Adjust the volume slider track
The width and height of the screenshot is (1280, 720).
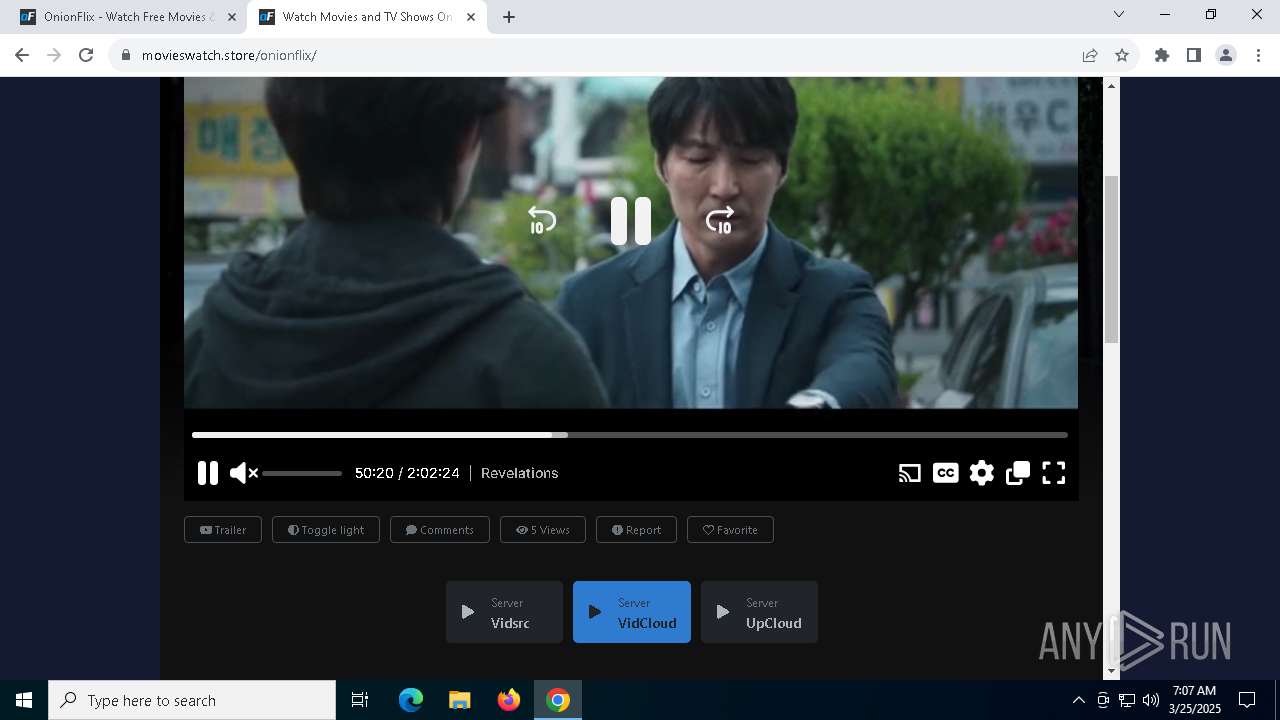click(x=302, y=473)
